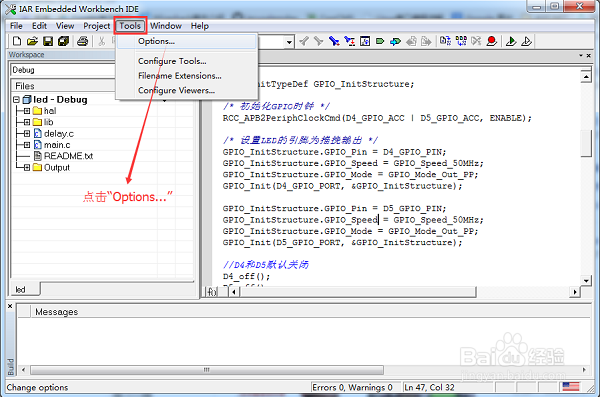Click editor vertical scrollbar up arrow
This screenshot has width=600, height=397.
pos(586,76)
